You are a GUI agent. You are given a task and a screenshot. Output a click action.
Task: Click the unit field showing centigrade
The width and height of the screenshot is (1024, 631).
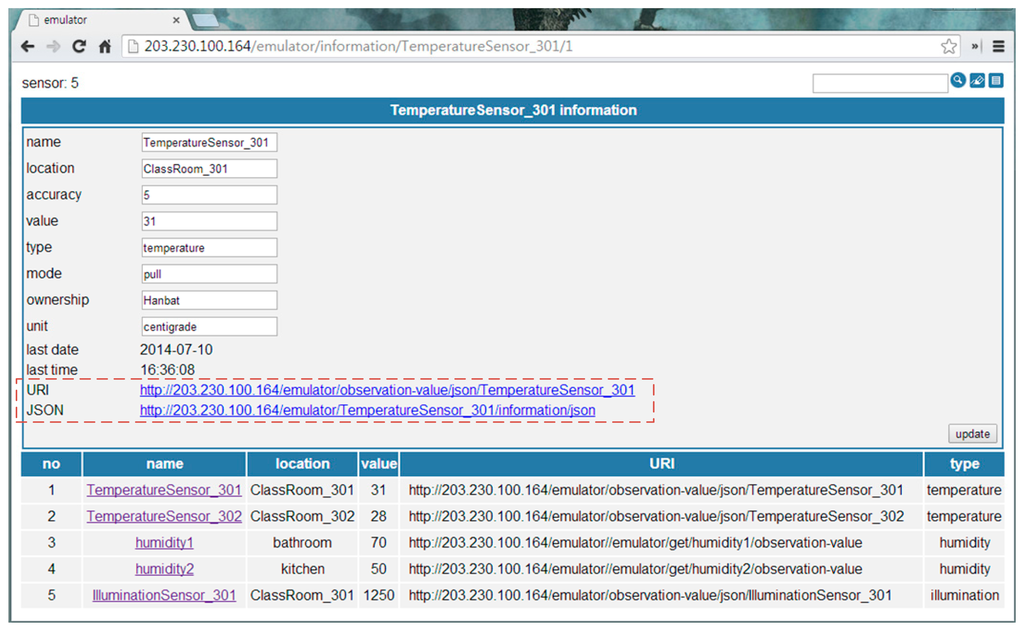209,326
